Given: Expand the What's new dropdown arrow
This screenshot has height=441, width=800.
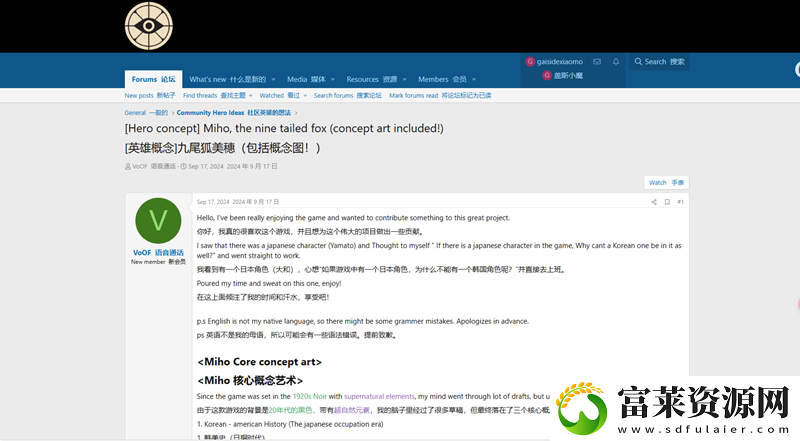Looking at the screenshot, I should [273, 80].
